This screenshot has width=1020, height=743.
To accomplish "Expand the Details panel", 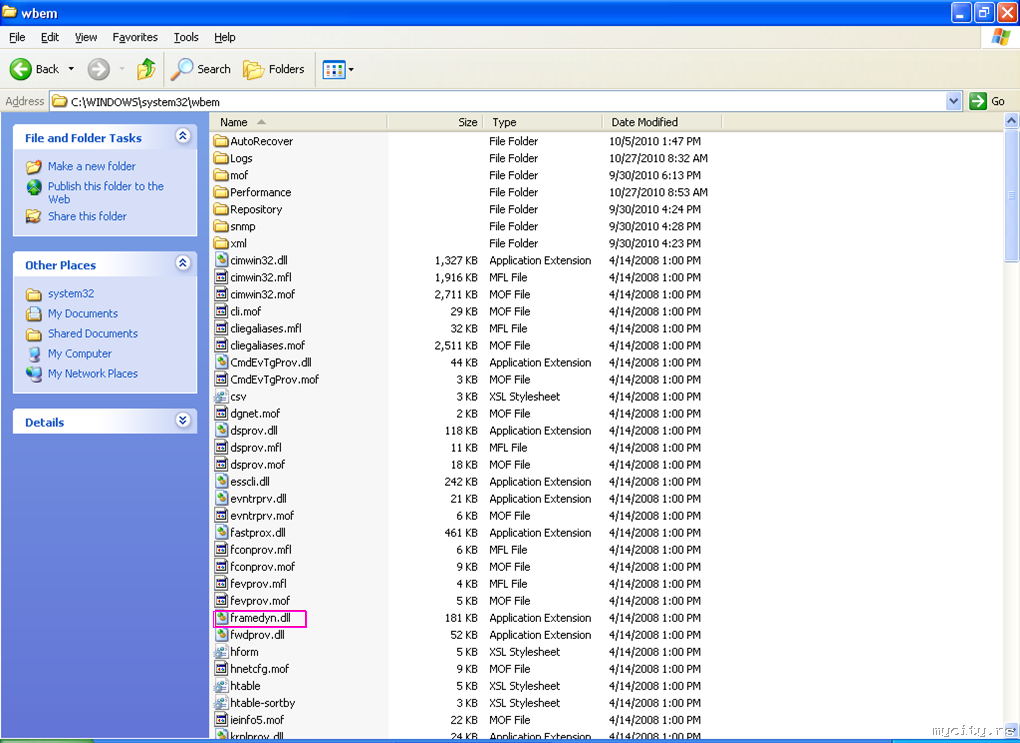I will coord(182,421).
